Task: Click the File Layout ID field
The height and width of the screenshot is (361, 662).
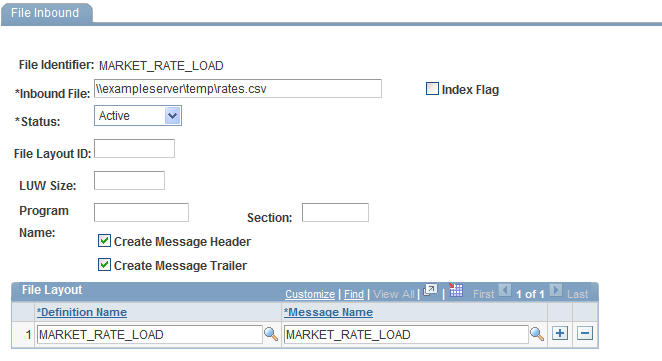Action: coord(134,149)
